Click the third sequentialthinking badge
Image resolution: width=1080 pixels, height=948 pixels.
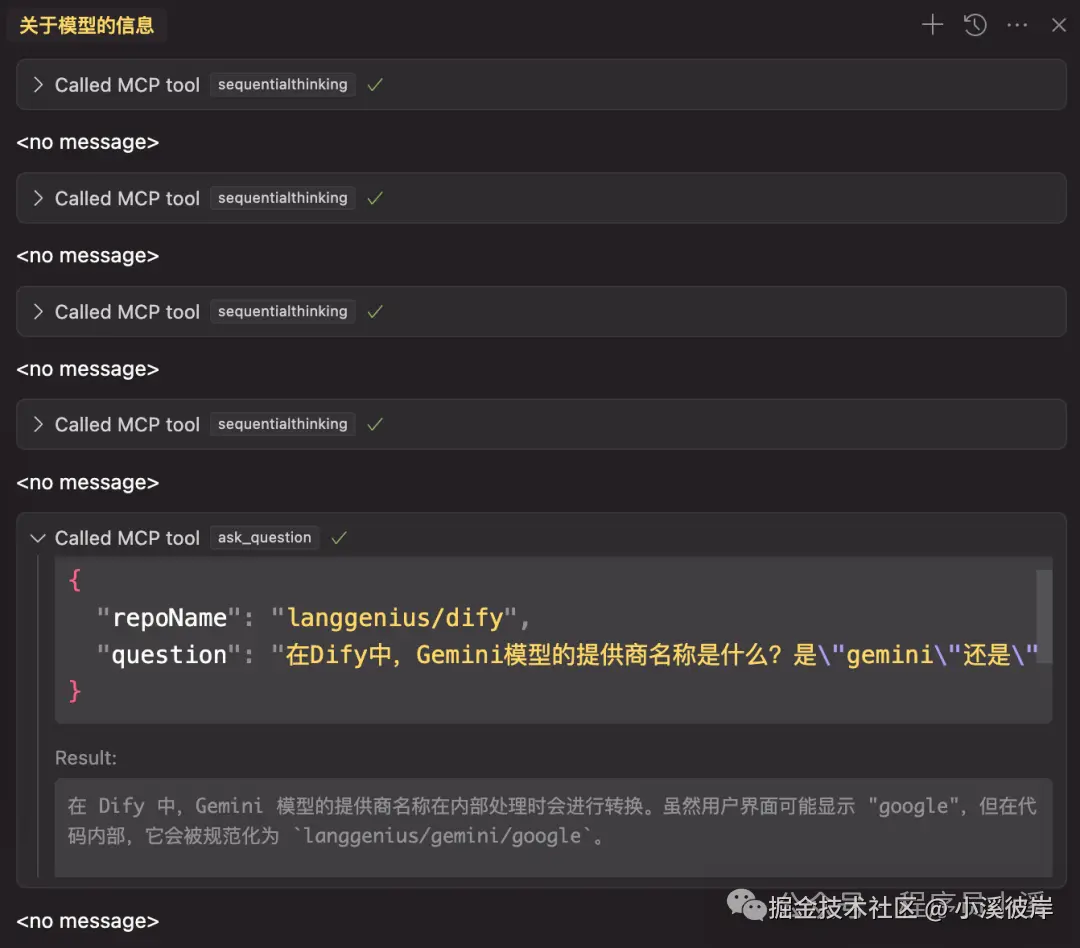282,311
